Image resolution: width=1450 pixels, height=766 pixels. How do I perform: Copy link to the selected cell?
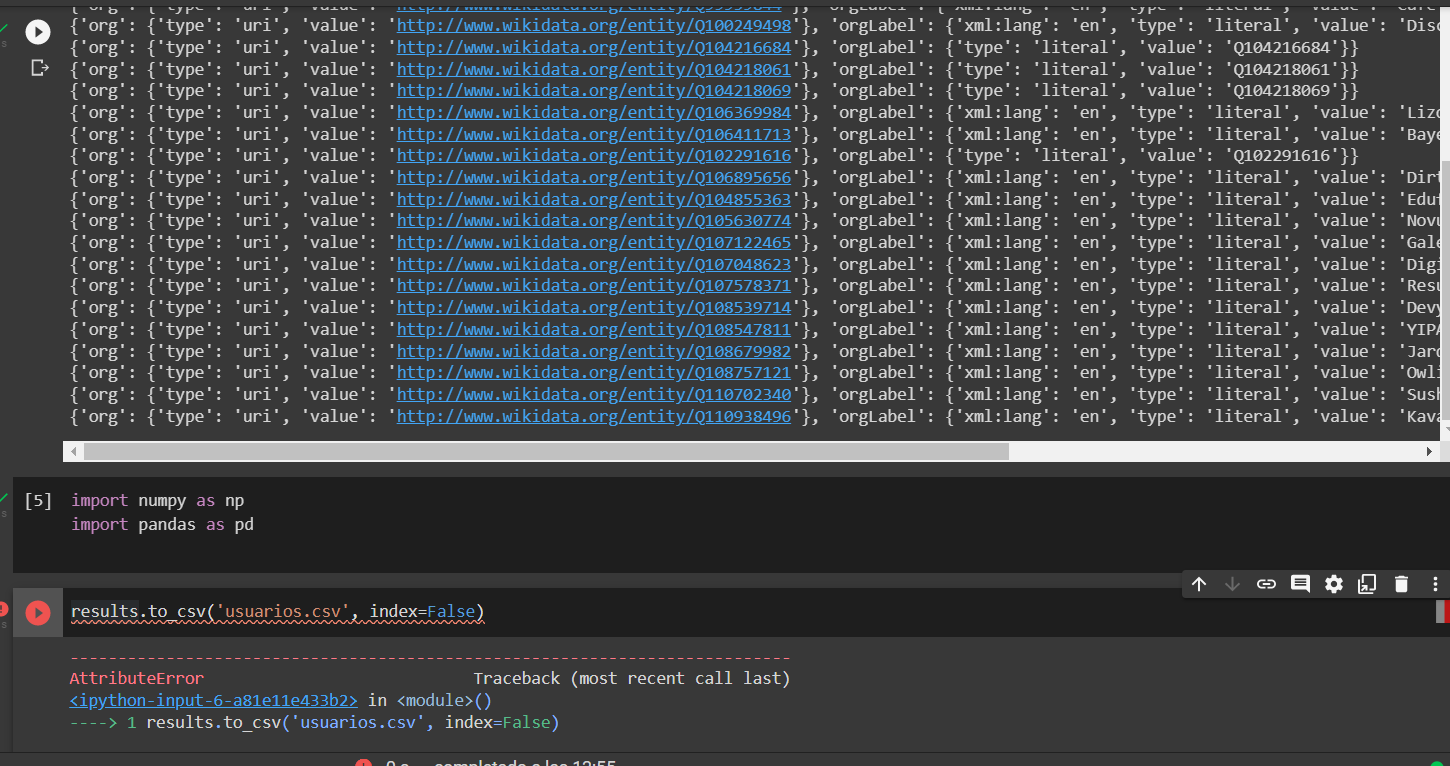coord(1266,584)
